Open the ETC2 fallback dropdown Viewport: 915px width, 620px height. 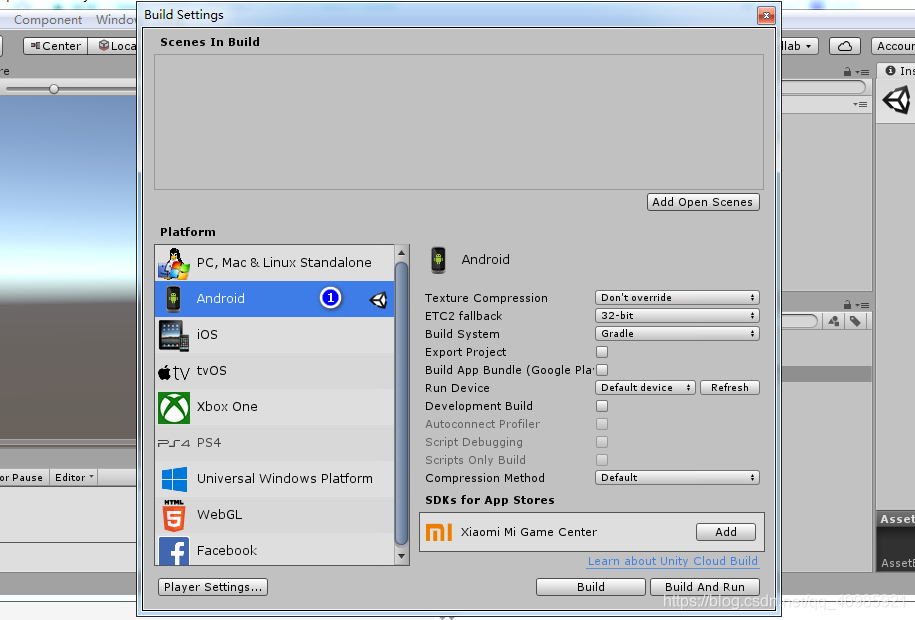coord(677,316)
